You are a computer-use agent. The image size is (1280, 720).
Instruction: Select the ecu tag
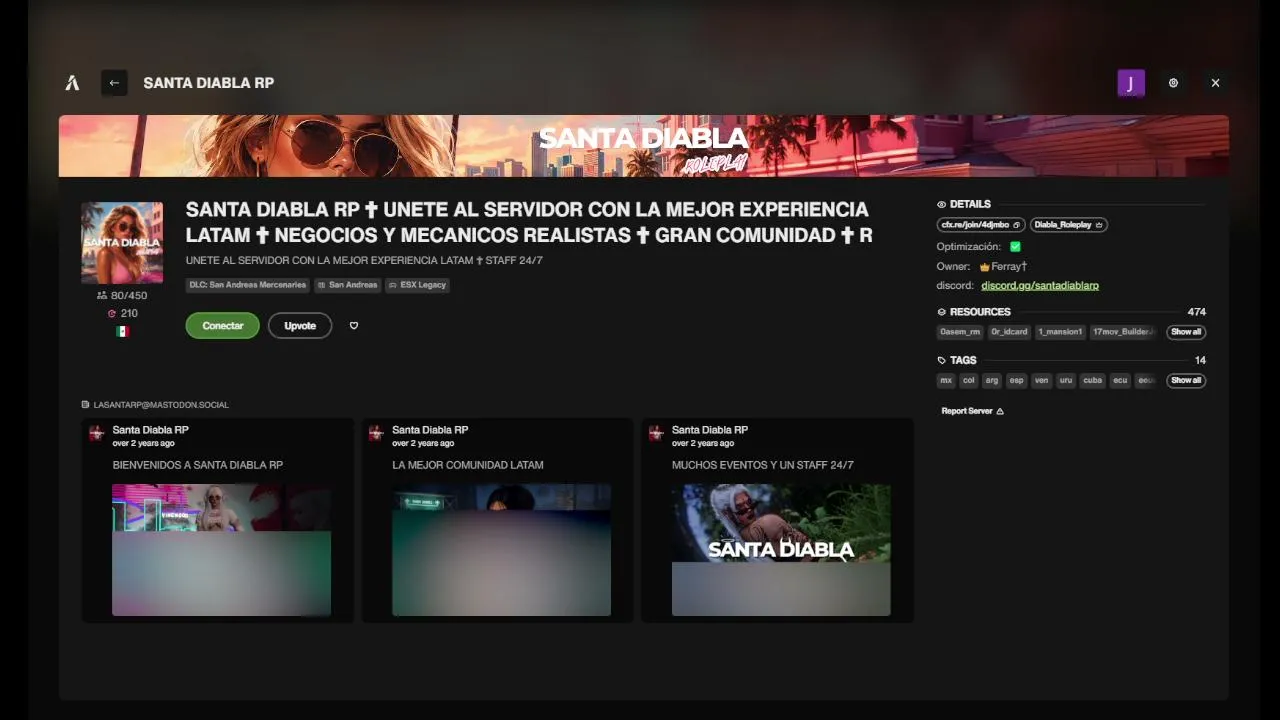point(1120,380)
